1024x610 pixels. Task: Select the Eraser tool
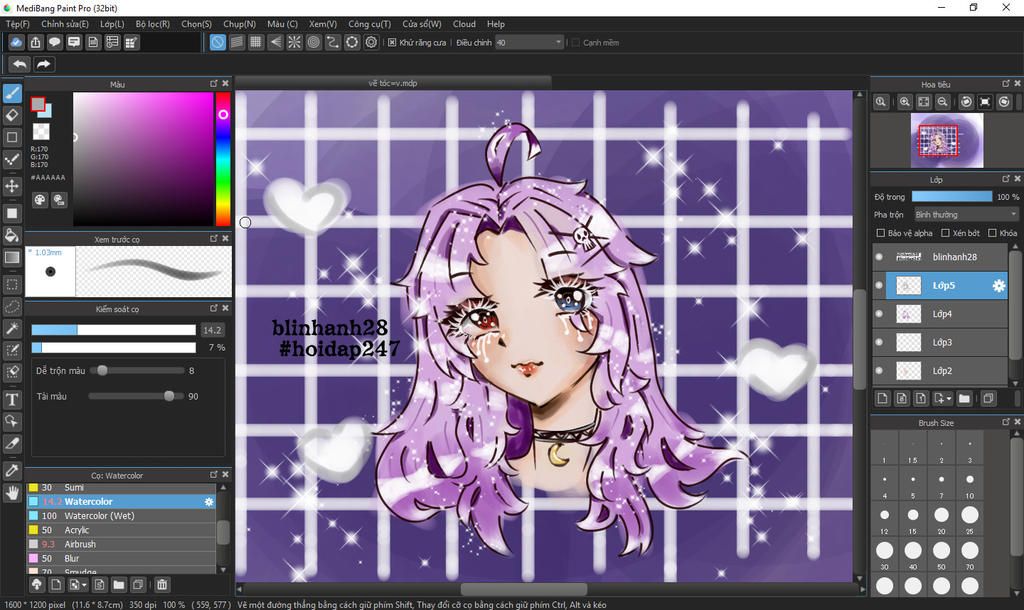pyautogui.click(x=12, y=115)
